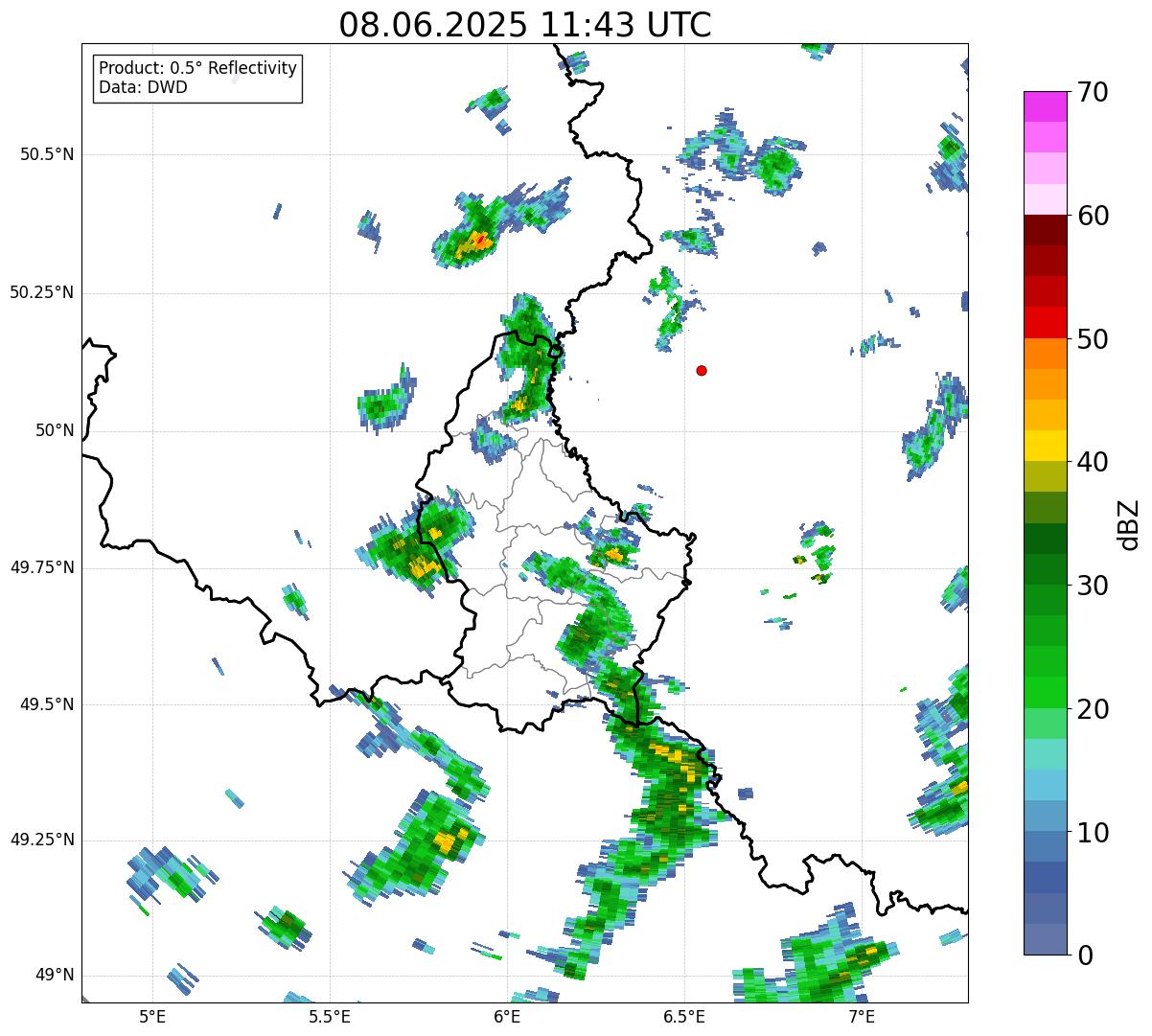Click the title '08.06.2025 11:43 UTC'

tap(525, 25)
